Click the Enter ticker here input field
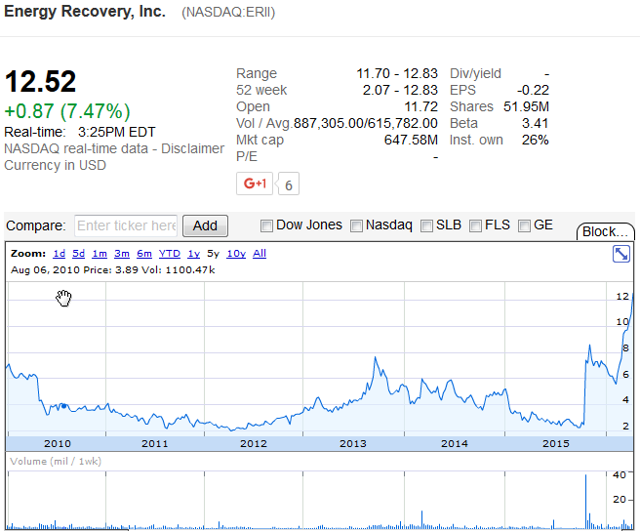 tap(126, 226)
